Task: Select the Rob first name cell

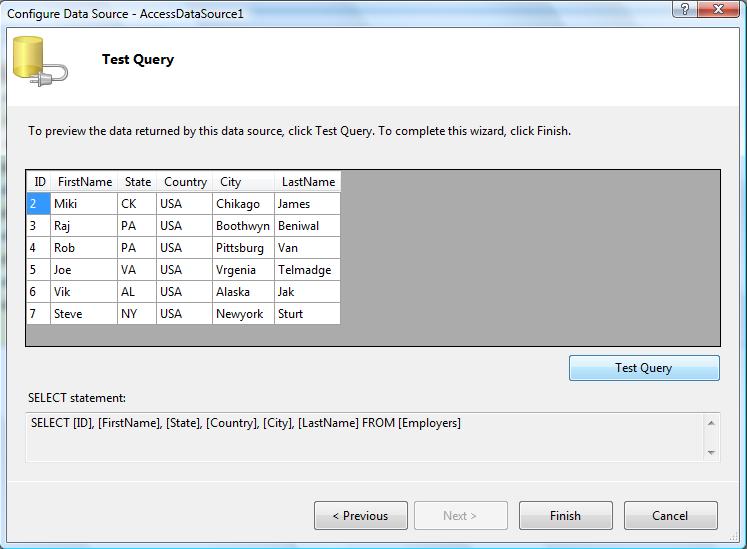Action: (x=84, y=247)
